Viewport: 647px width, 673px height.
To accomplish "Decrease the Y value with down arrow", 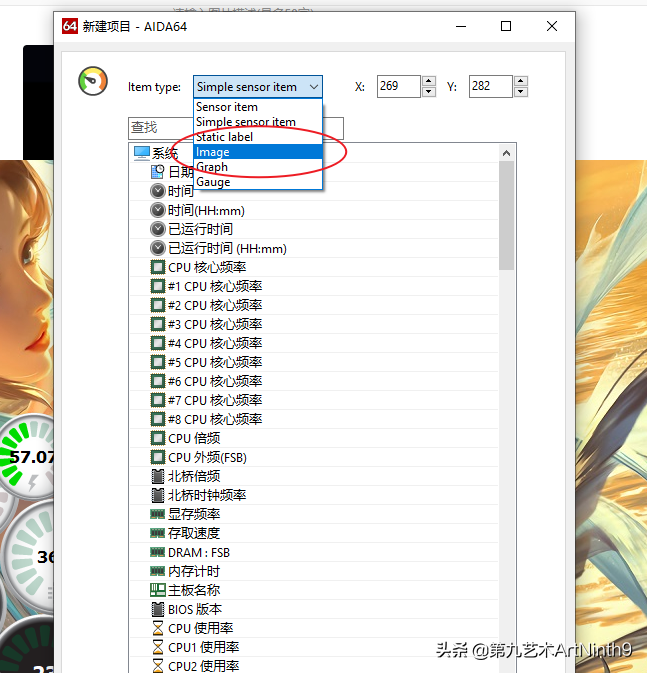I will [520, 92].
